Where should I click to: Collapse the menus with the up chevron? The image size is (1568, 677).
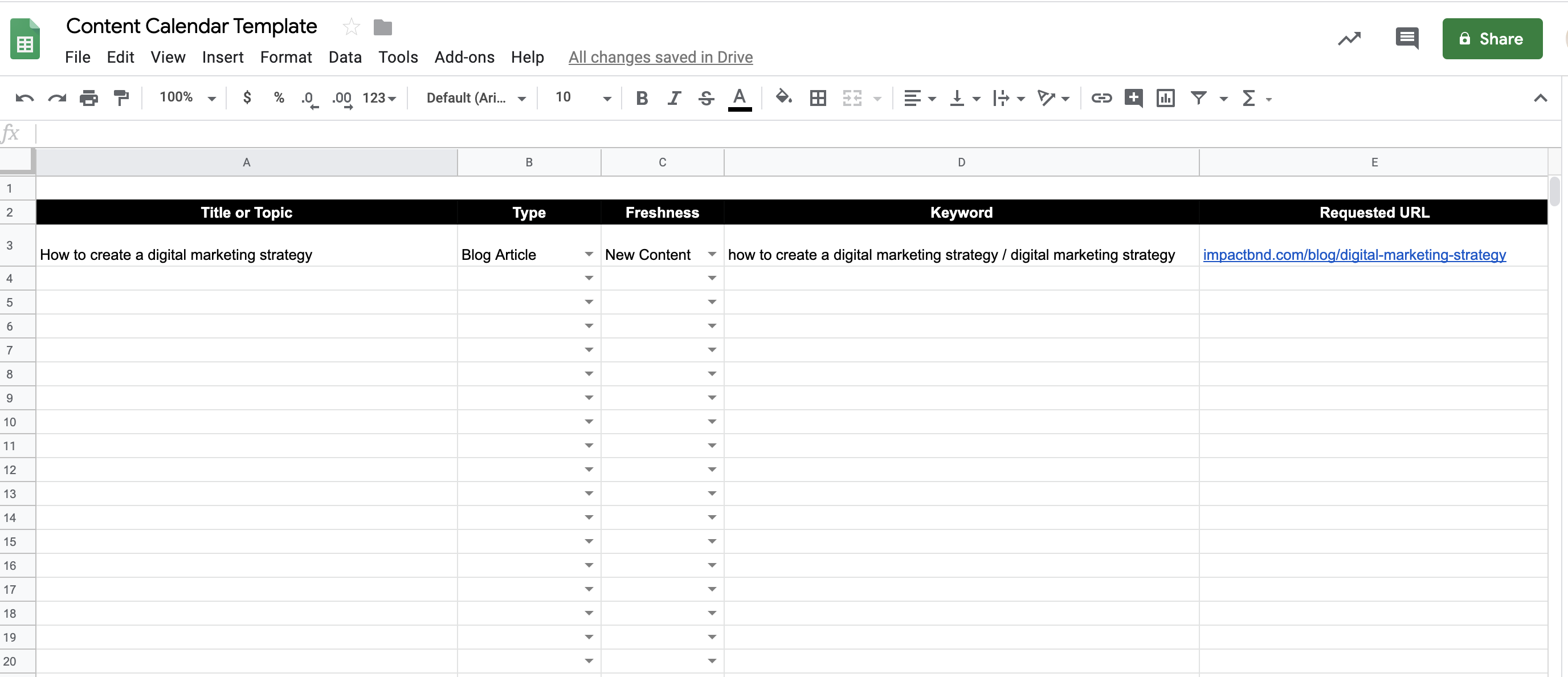1540,98
